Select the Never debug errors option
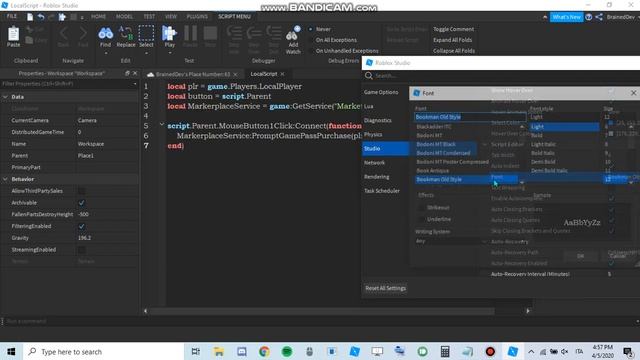Viewport: 640px width, 360px height. tap(320, 29)
